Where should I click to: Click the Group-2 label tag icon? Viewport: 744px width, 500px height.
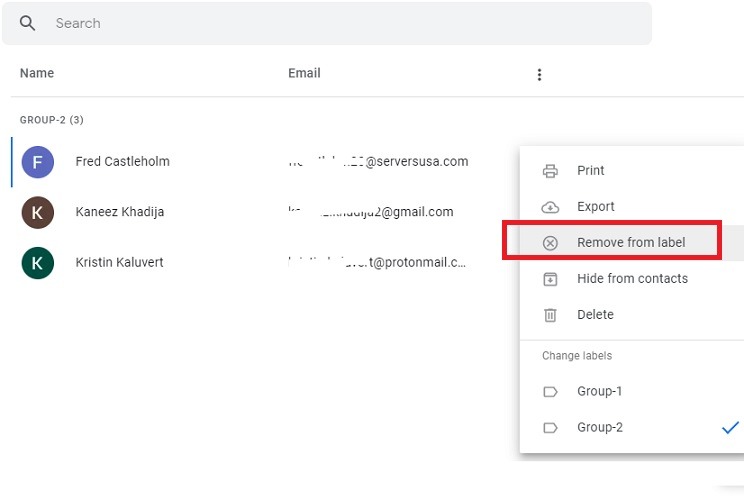pyautogui.click(x=550, y=428)
